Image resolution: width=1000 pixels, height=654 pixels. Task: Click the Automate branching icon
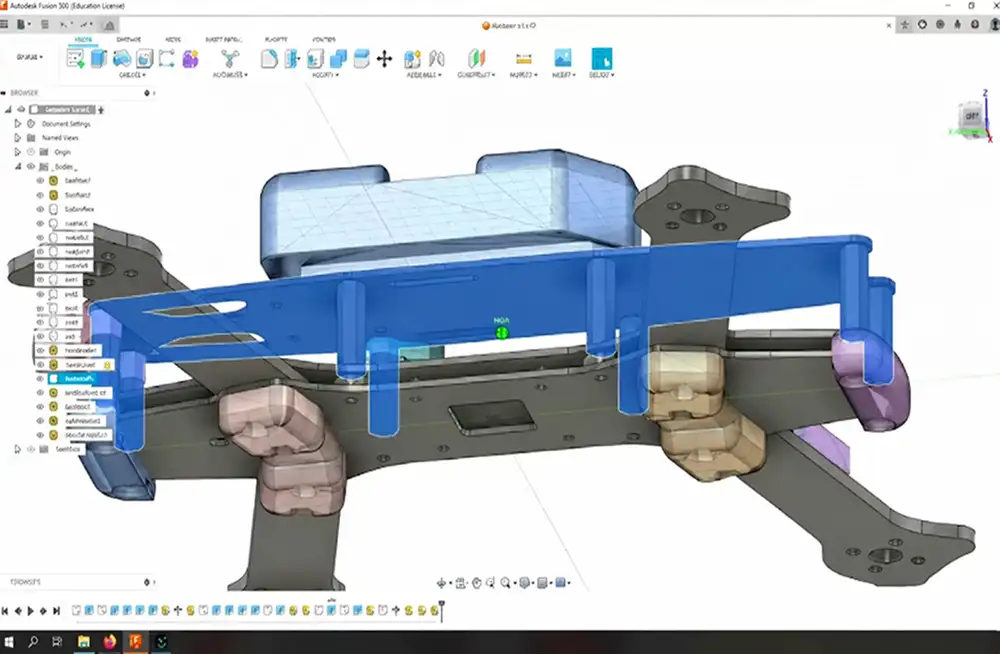(x=230, y=59)
